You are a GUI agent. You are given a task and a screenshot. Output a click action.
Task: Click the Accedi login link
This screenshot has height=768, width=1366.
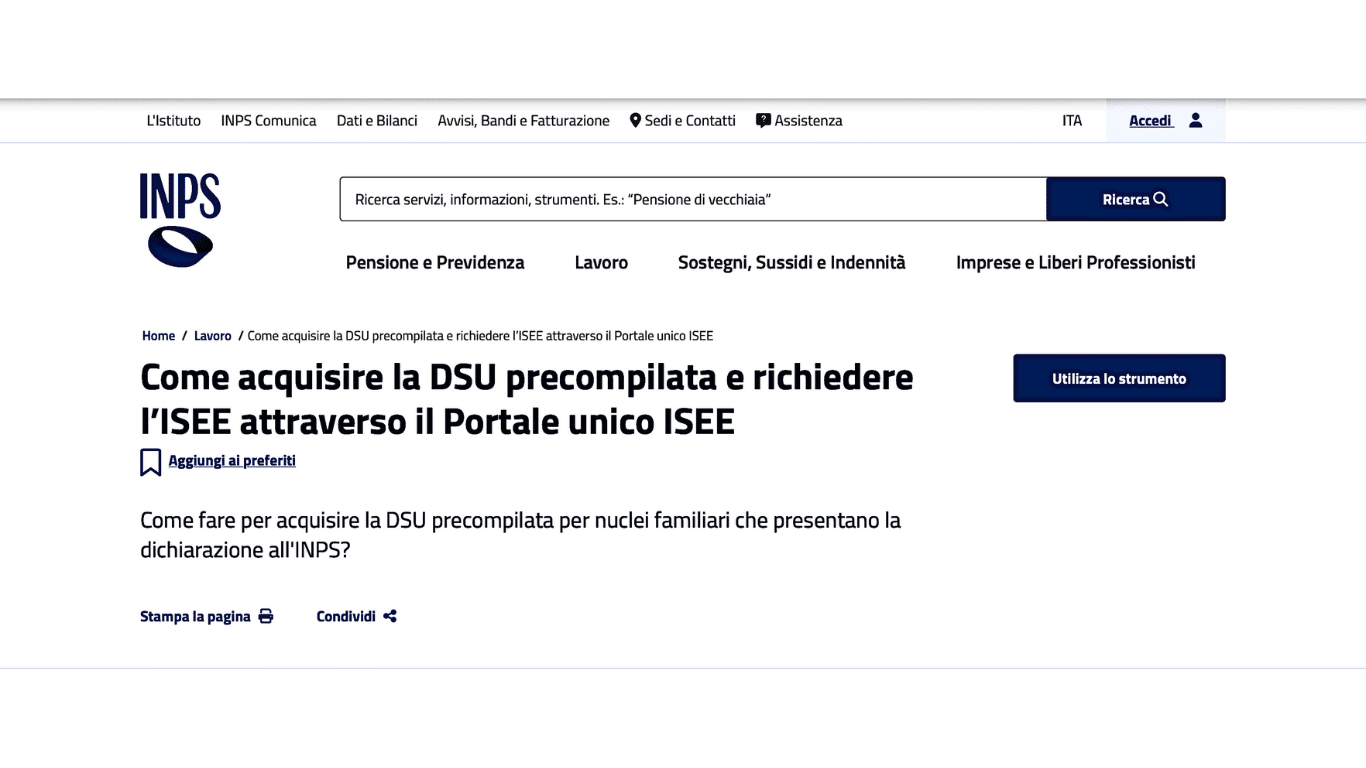1150,120
